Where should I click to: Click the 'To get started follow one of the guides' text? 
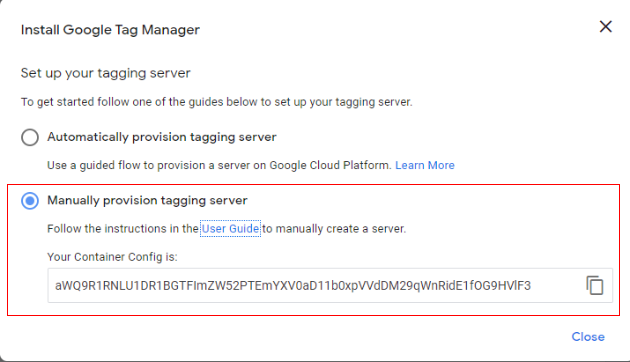[217, 102]
